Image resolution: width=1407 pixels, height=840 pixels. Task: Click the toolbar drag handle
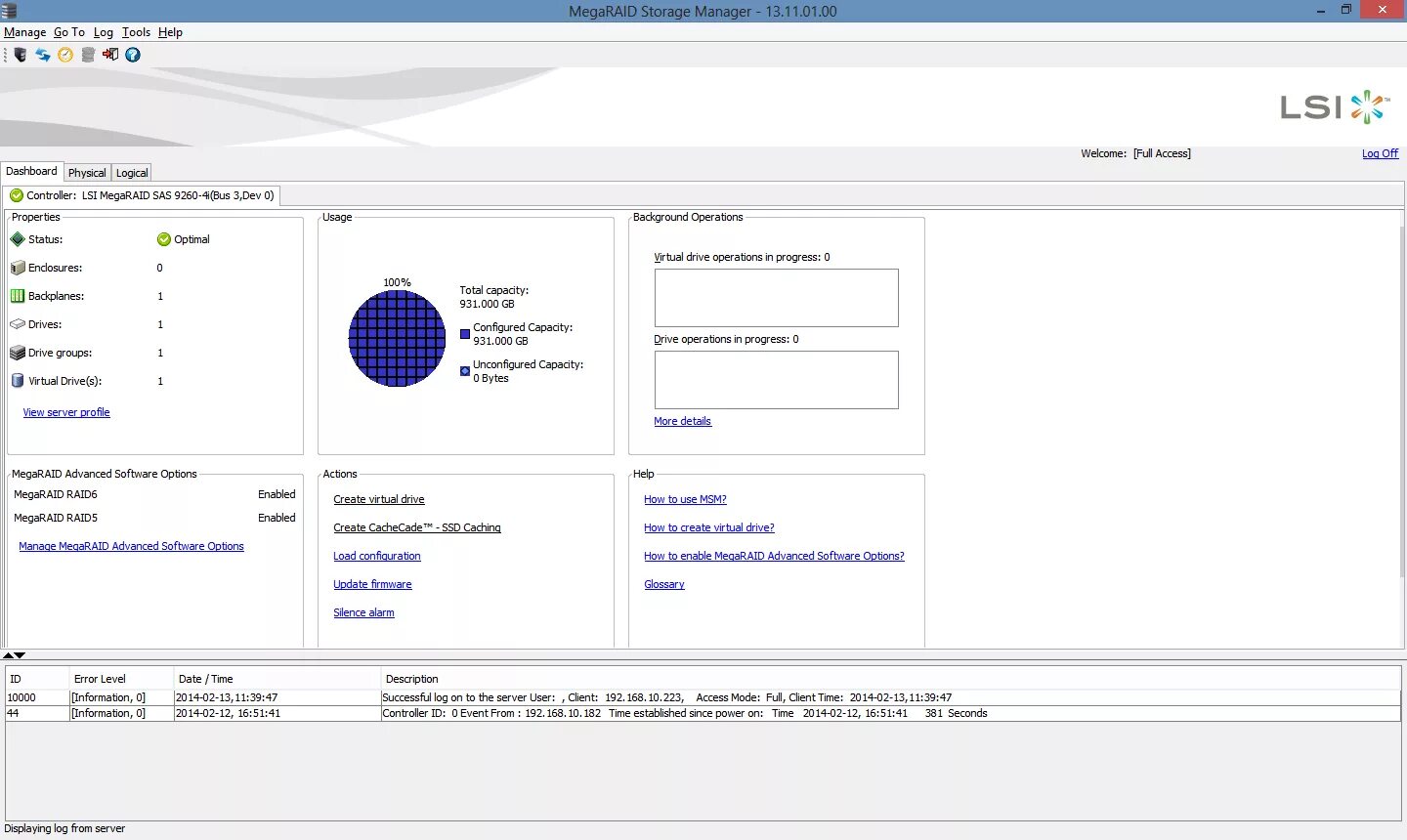(x=5, y=55)
